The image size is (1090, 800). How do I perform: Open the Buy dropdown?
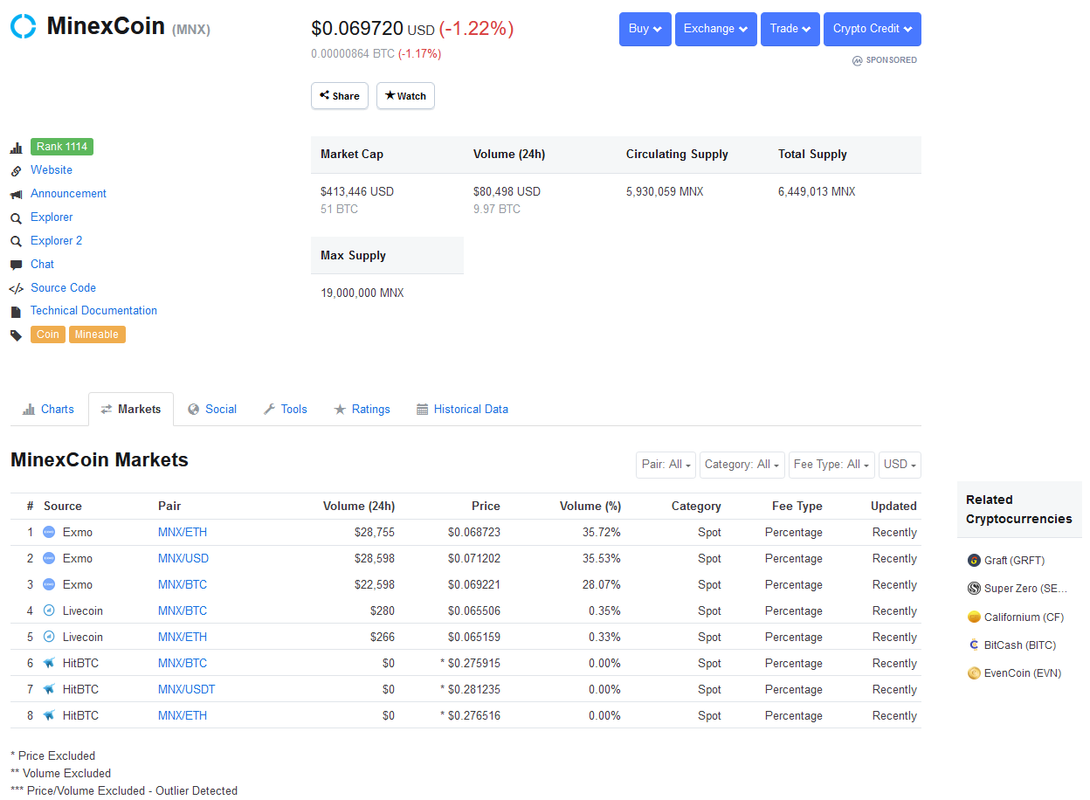click(x=645, y=29)
